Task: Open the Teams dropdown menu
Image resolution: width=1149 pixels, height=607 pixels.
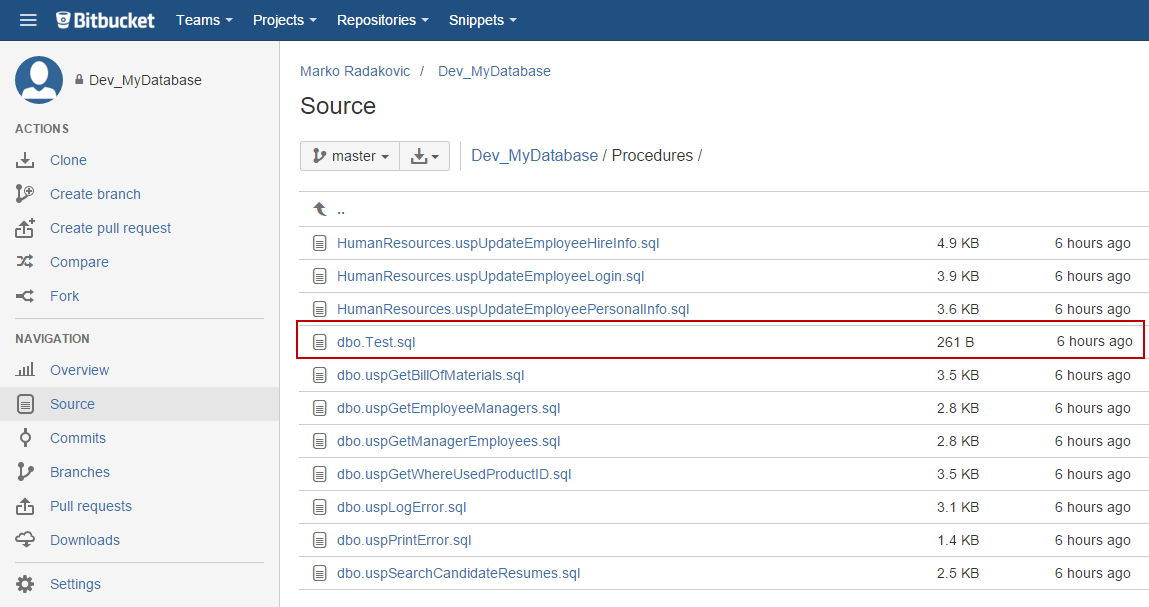Action: pos(204,20)
